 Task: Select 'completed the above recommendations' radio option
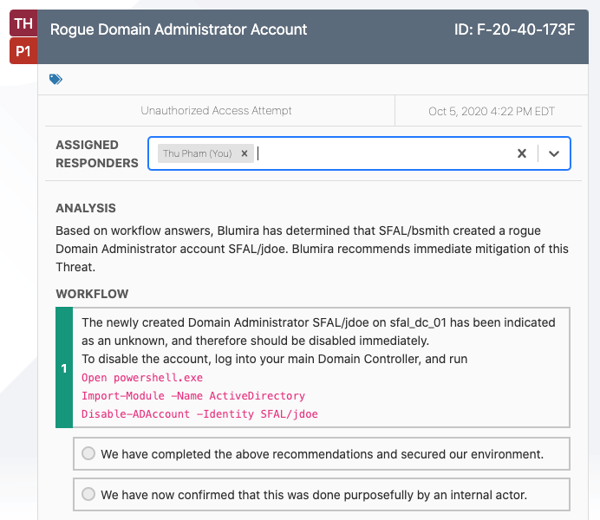(89, 454)
